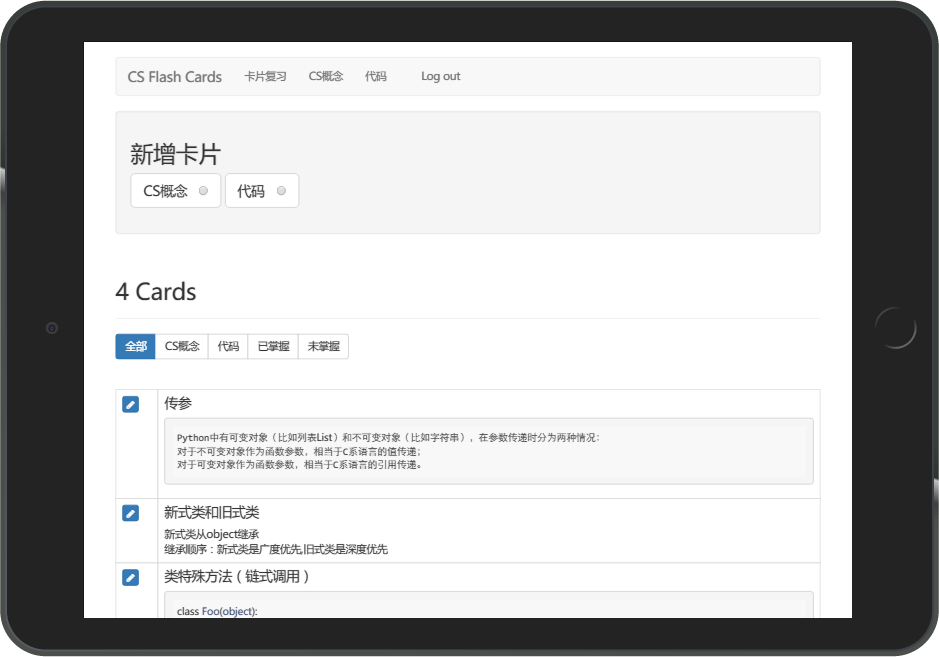Viewport: 939px width, 657px height.
Task: Show only 未掌握 cards
Action: click(323, 346)
